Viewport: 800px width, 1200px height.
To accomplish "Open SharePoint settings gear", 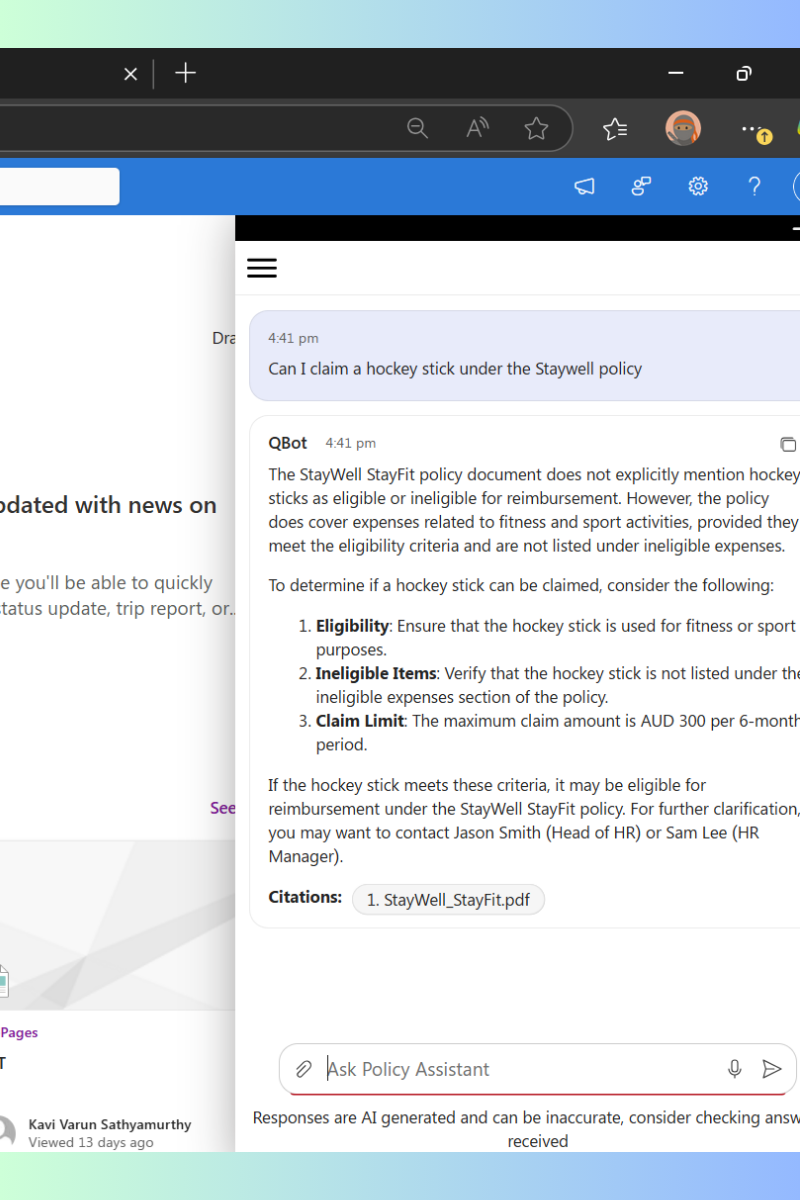I will coord(698,186).
